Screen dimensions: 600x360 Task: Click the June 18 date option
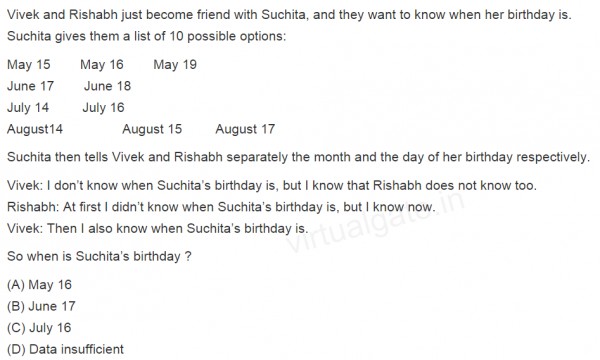(108, 86)
